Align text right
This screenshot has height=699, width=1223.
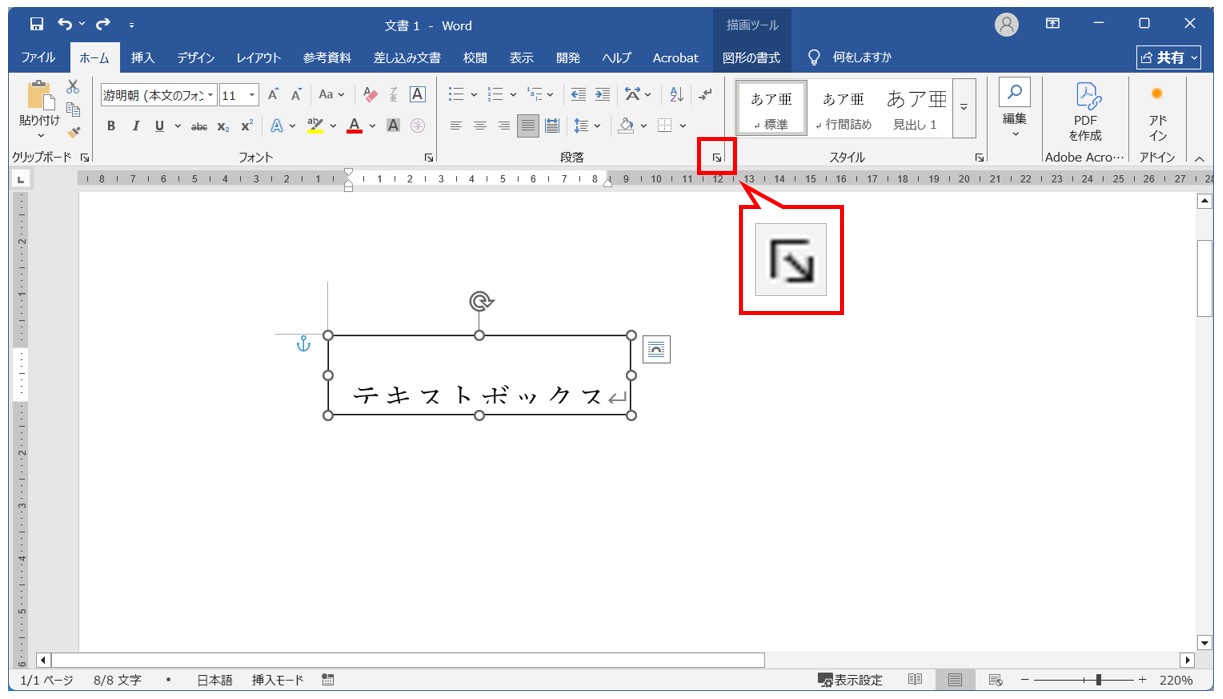[x=504, y=126]
